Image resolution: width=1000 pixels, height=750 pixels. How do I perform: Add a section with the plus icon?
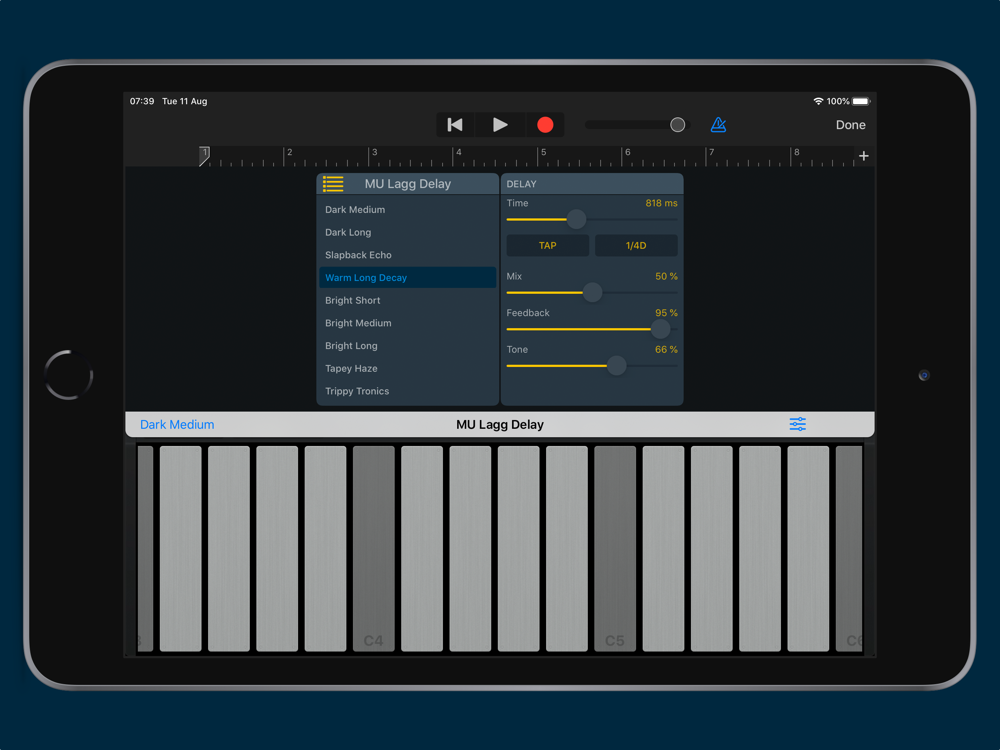click(864, 156)
